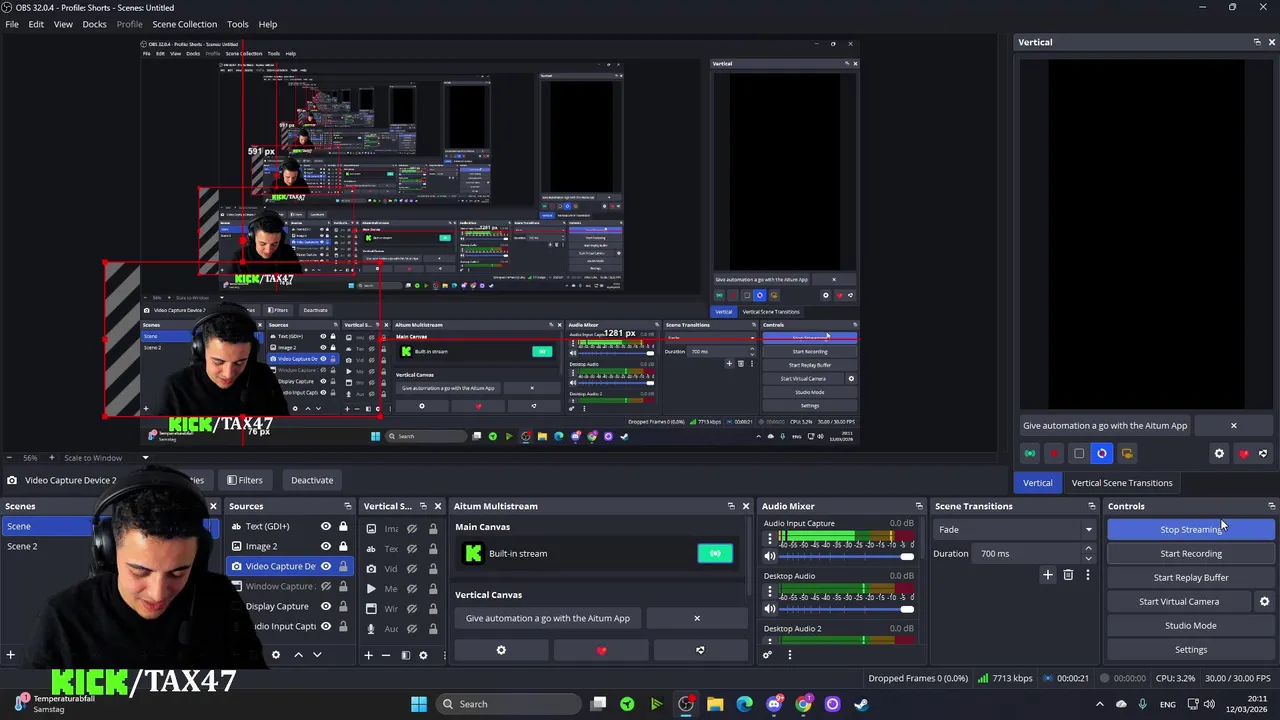Viewport: 1280px width, 720px height.
Task: Open Virtual Camera settings gear in Controls
Action: point(1264,602)
